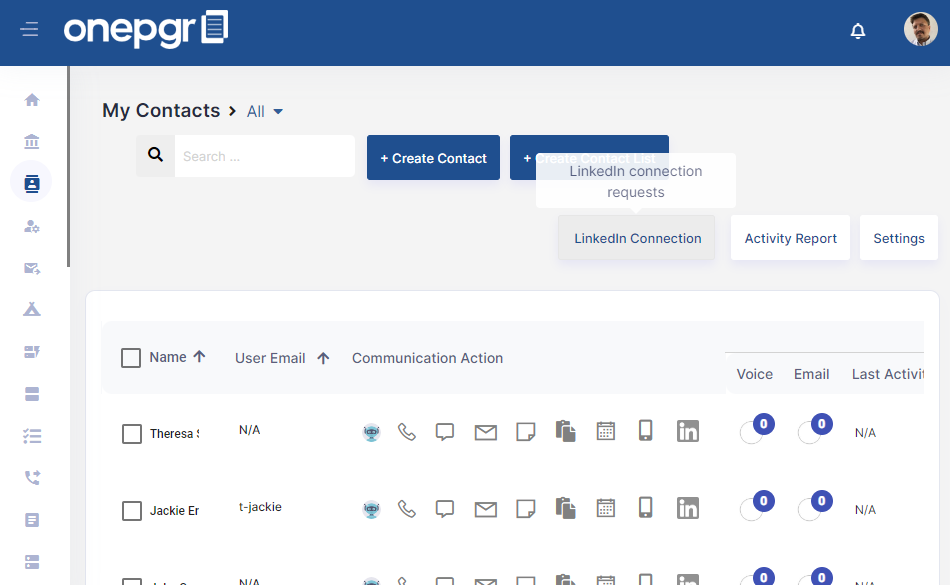Click the mobile phone icon for Theresa
950x585 pixels.
click(x=645, y=430)
